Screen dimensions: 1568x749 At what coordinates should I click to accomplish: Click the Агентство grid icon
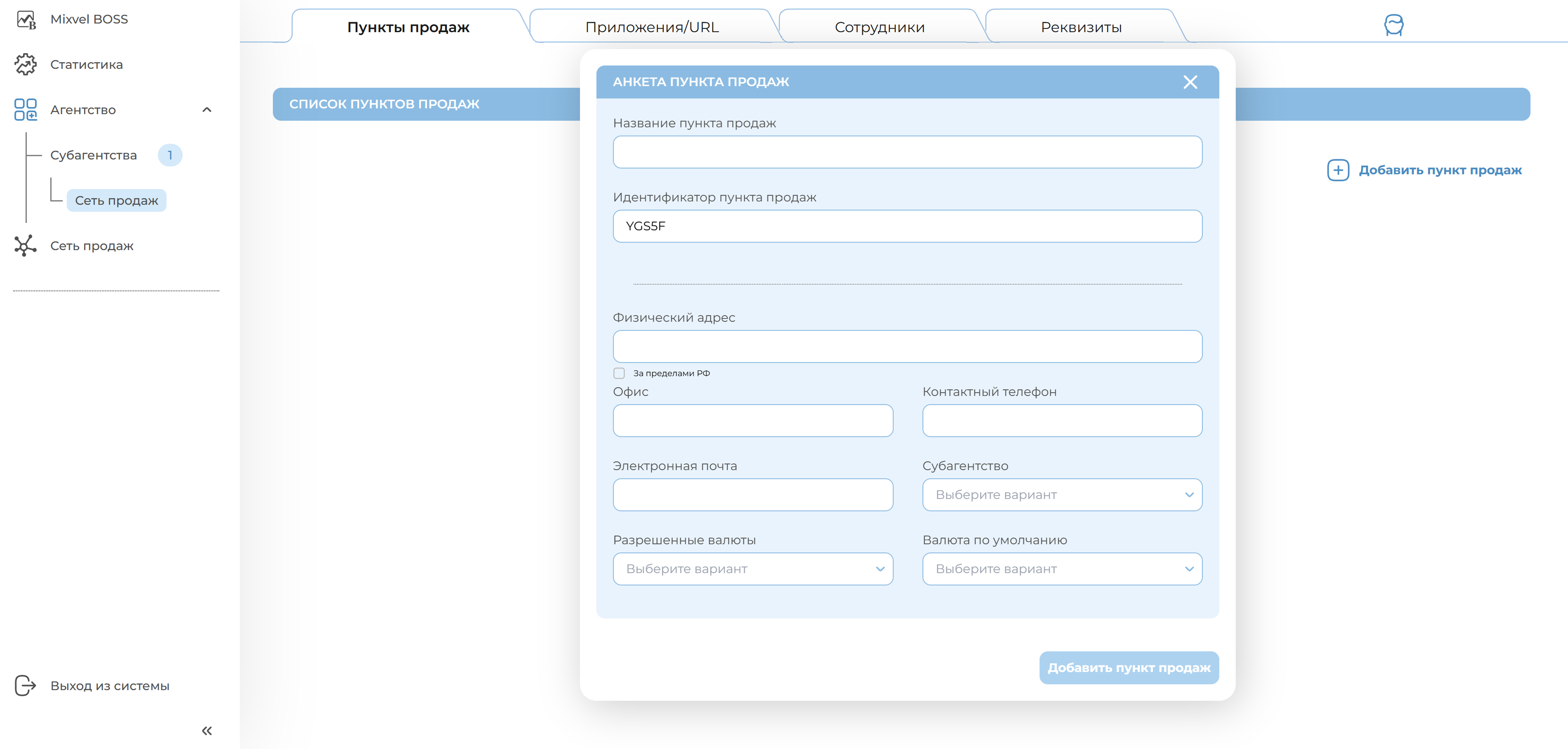26,110
